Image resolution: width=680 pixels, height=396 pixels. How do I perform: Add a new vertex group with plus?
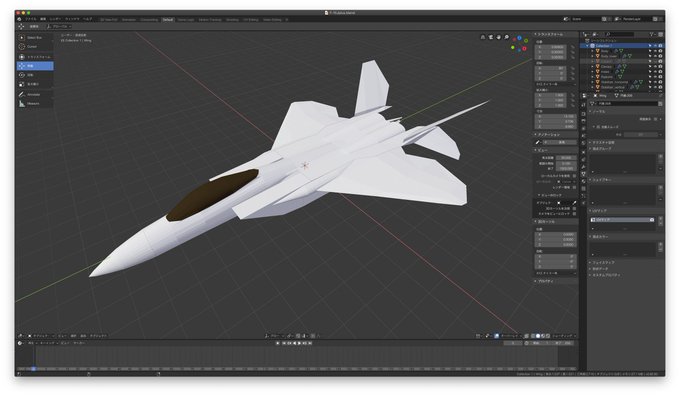coord(660,157)
